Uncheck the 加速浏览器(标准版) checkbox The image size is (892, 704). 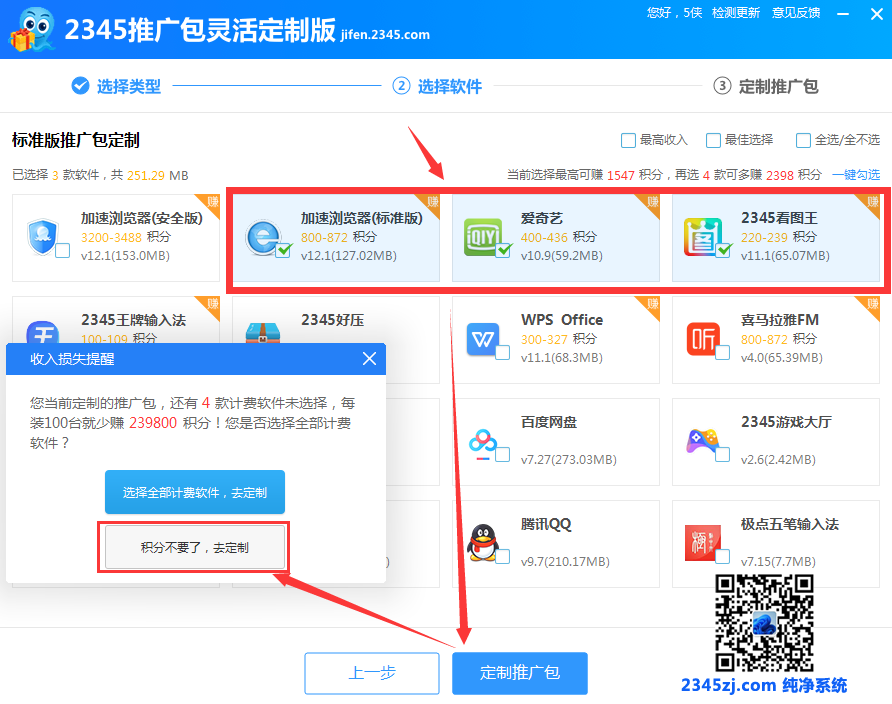283,250
